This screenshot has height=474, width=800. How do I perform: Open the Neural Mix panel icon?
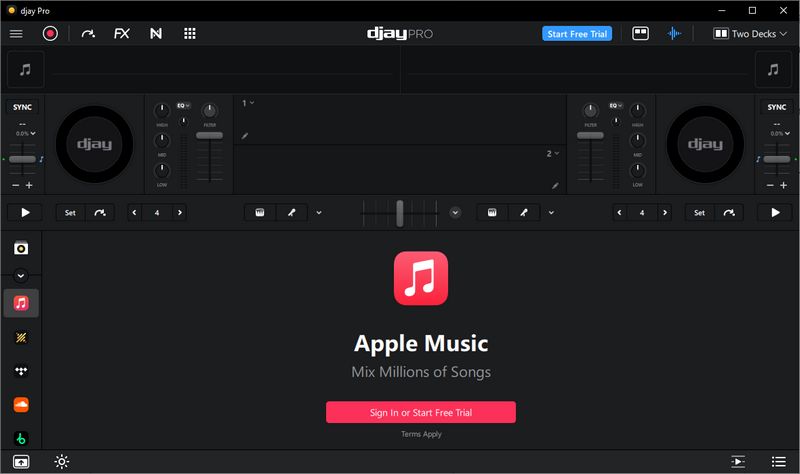(x=156, y=34)
